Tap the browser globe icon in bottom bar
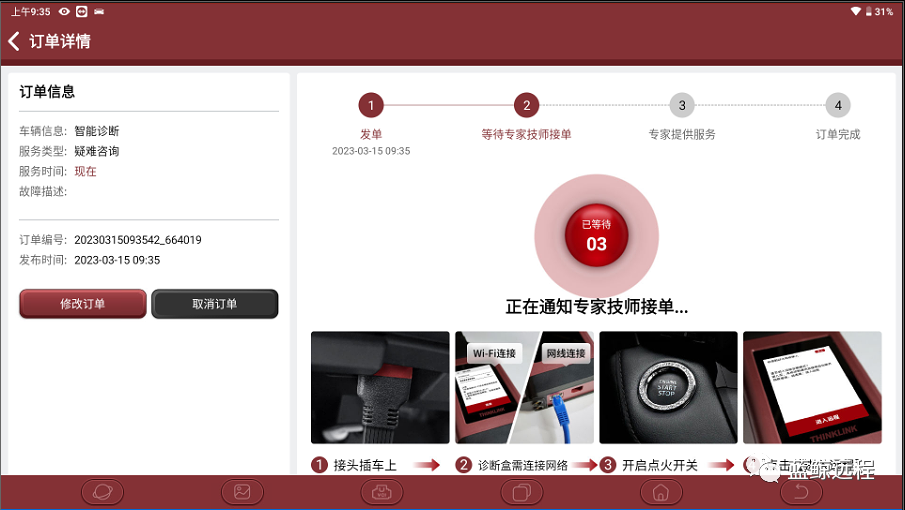Screen dimensions: 905x510 pos(102,492)
